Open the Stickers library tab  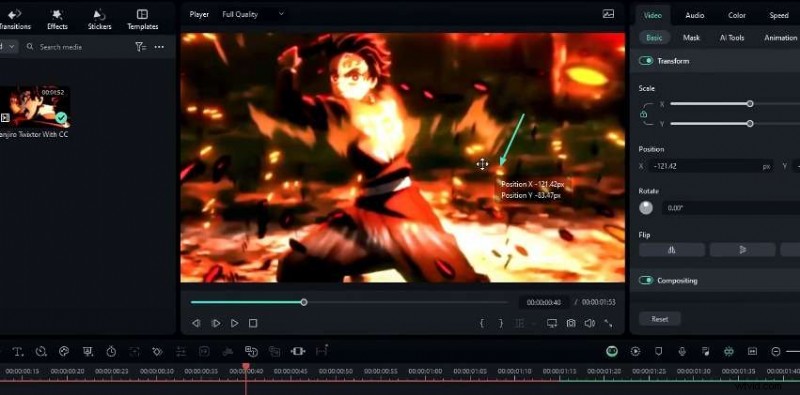[x=99, y=19]
